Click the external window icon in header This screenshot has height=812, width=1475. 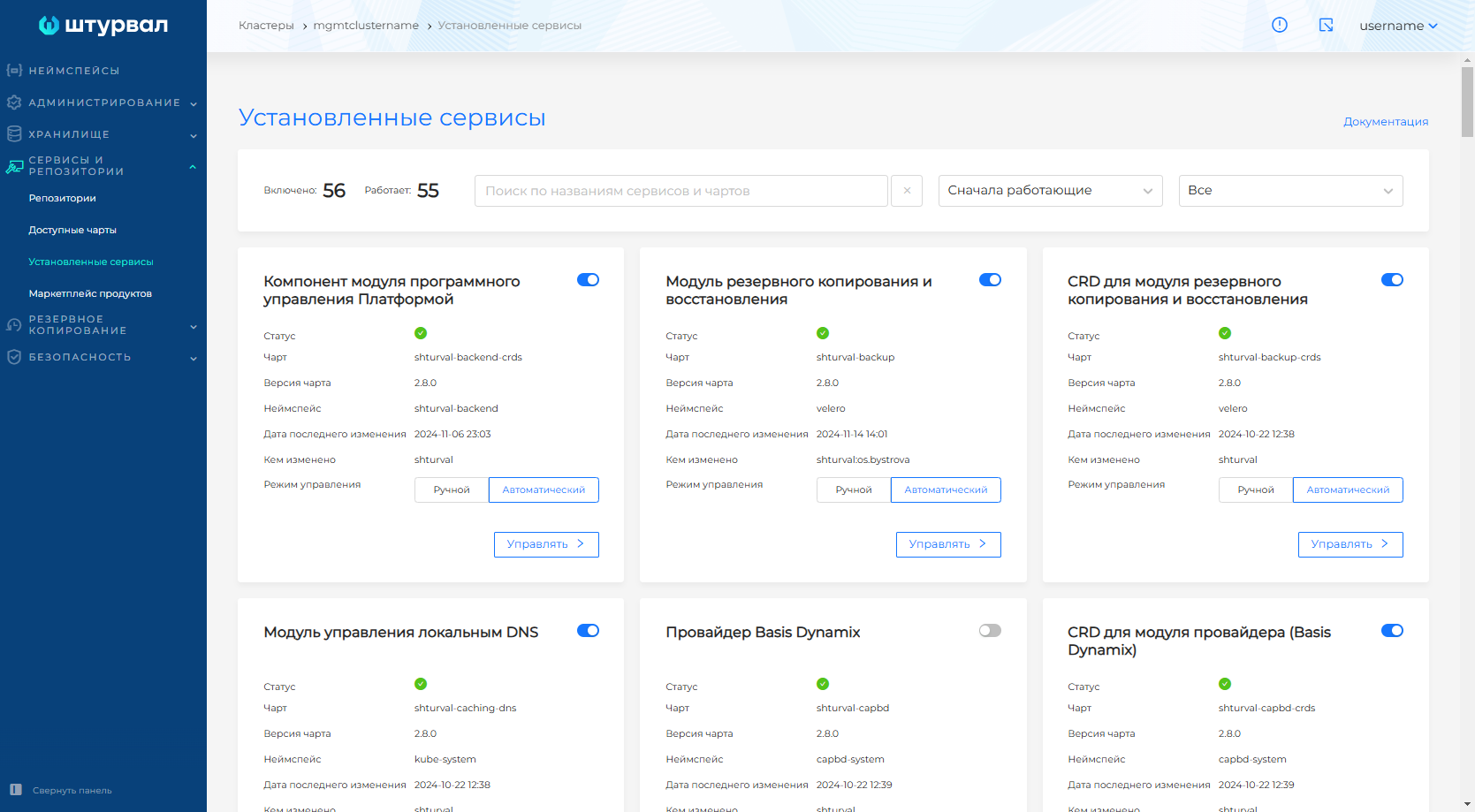pos(1326,25)
